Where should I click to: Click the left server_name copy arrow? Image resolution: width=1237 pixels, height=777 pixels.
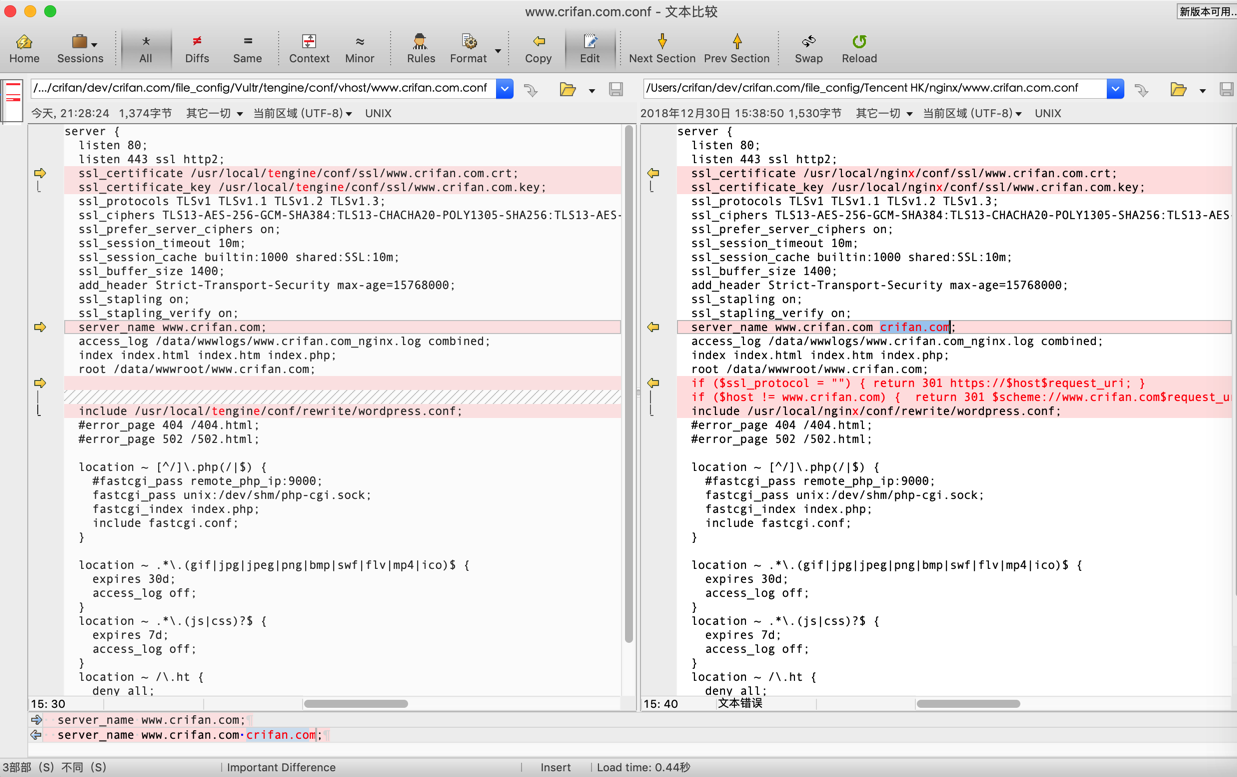40,327
